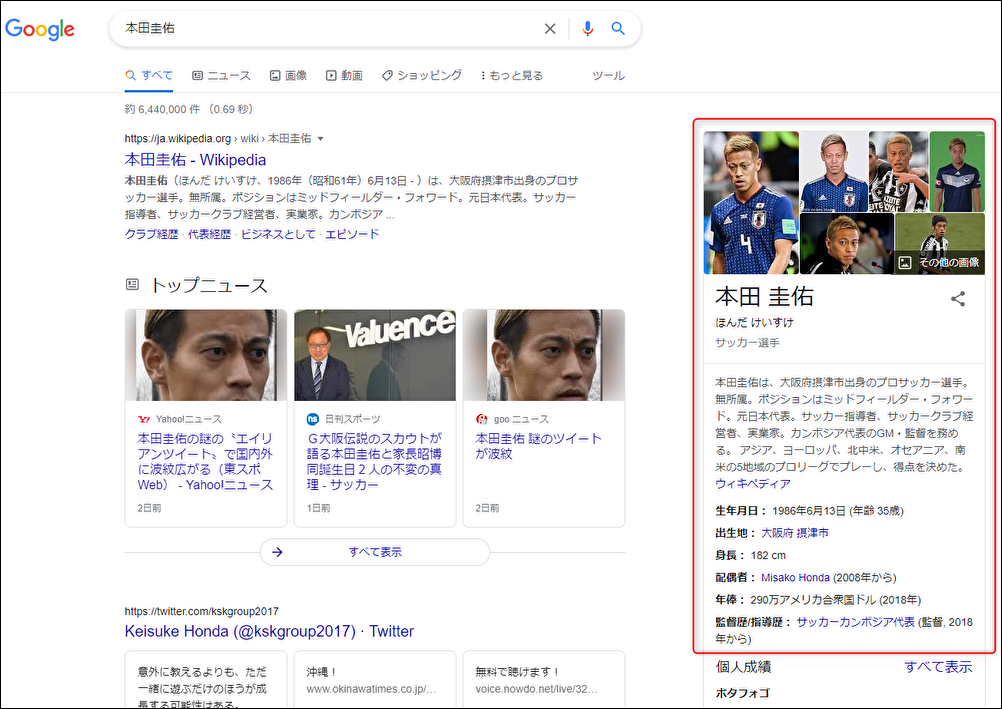Screen dimensions: 1002x709
Task: Open the 謎のツイートが波紋 article
Action: 539,446
